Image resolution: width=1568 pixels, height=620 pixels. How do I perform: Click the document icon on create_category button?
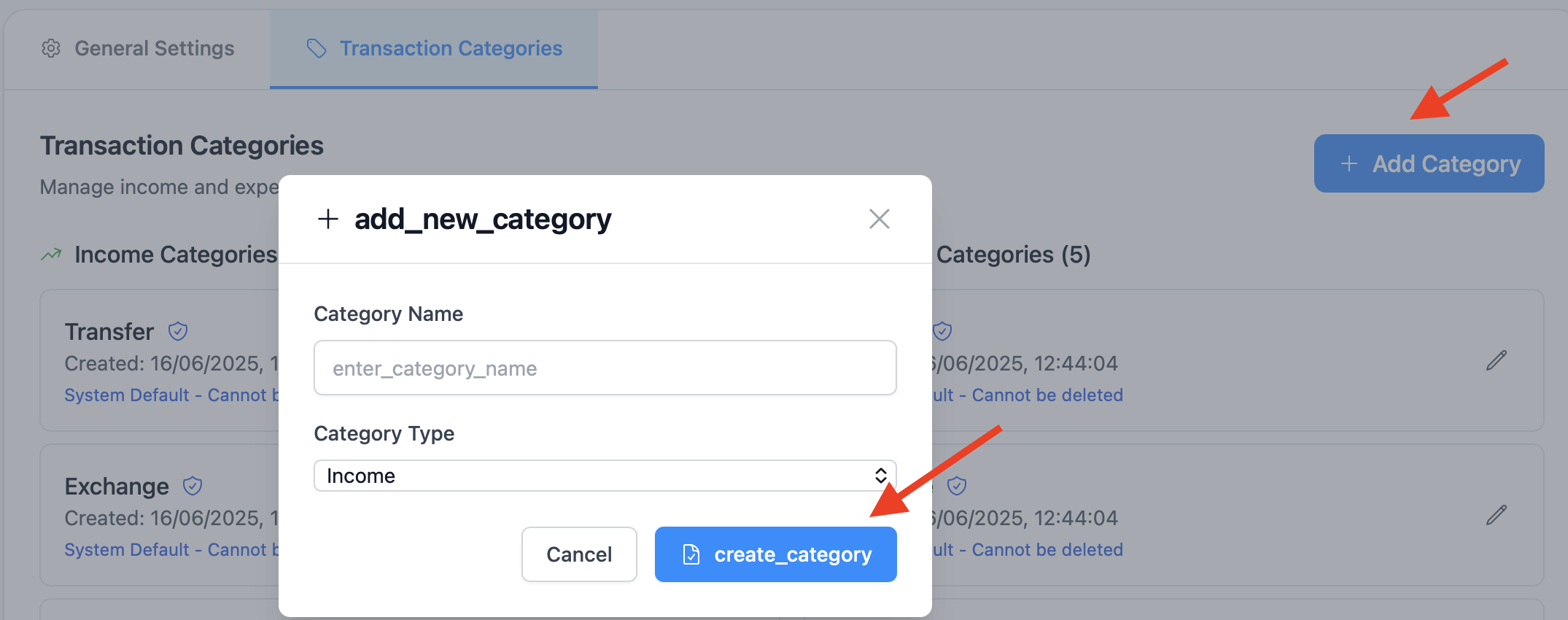tap(691, 554)
